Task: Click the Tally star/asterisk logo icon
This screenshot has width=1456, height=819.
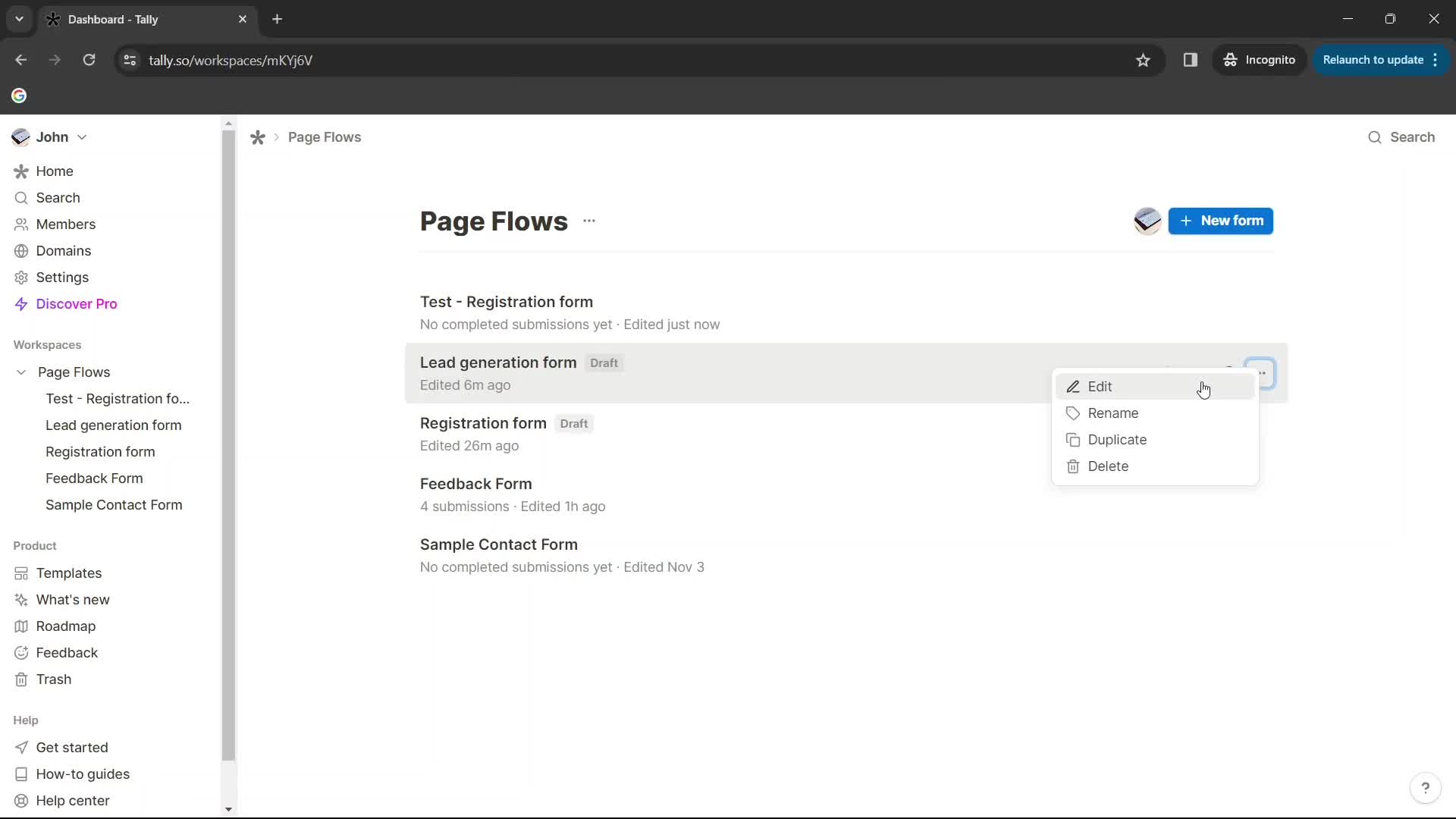Action: 258,137
